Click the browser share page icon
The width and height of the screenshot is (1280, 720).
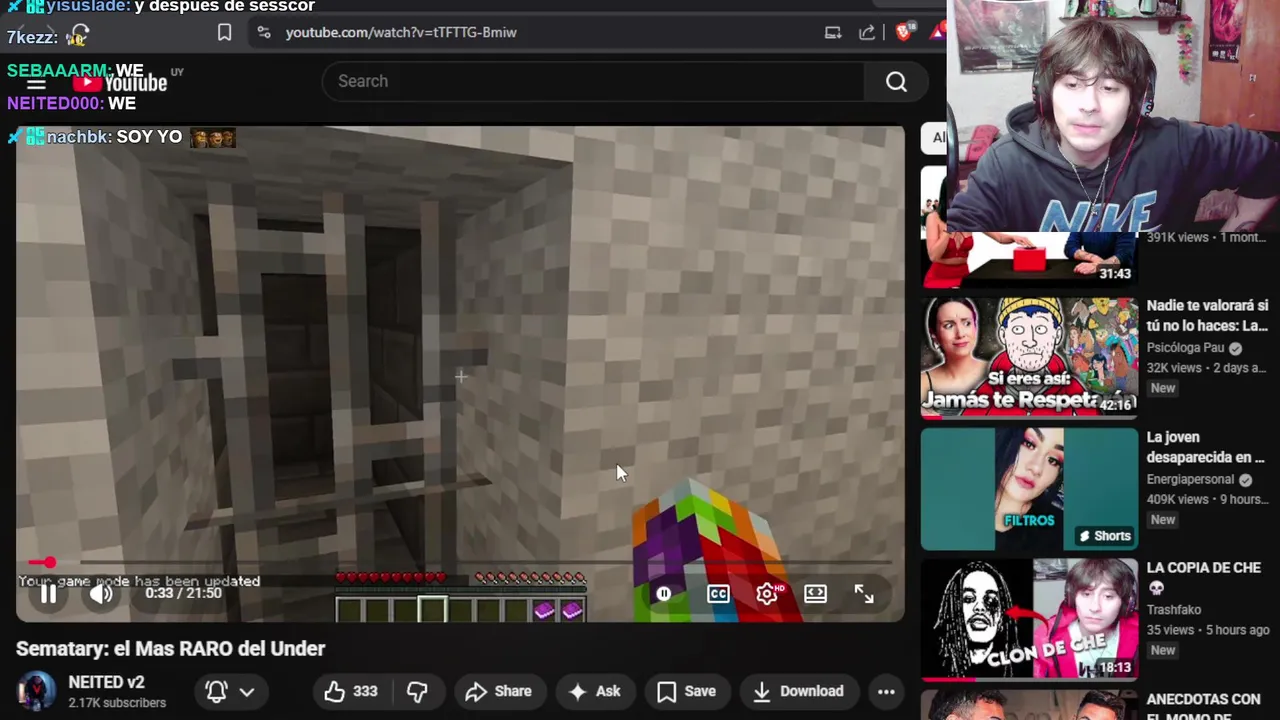[867, 32]
